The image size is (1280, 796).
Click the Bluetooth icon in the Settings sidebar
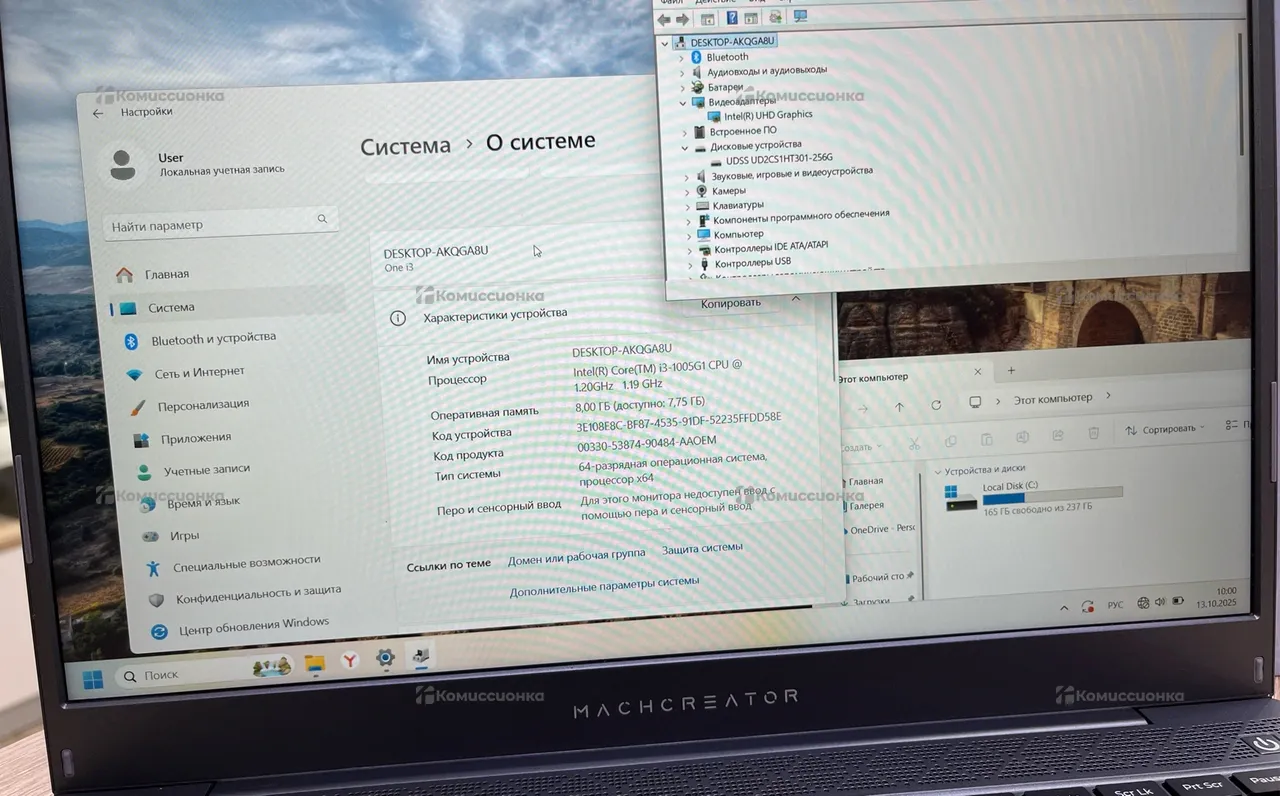pos(131,342)
